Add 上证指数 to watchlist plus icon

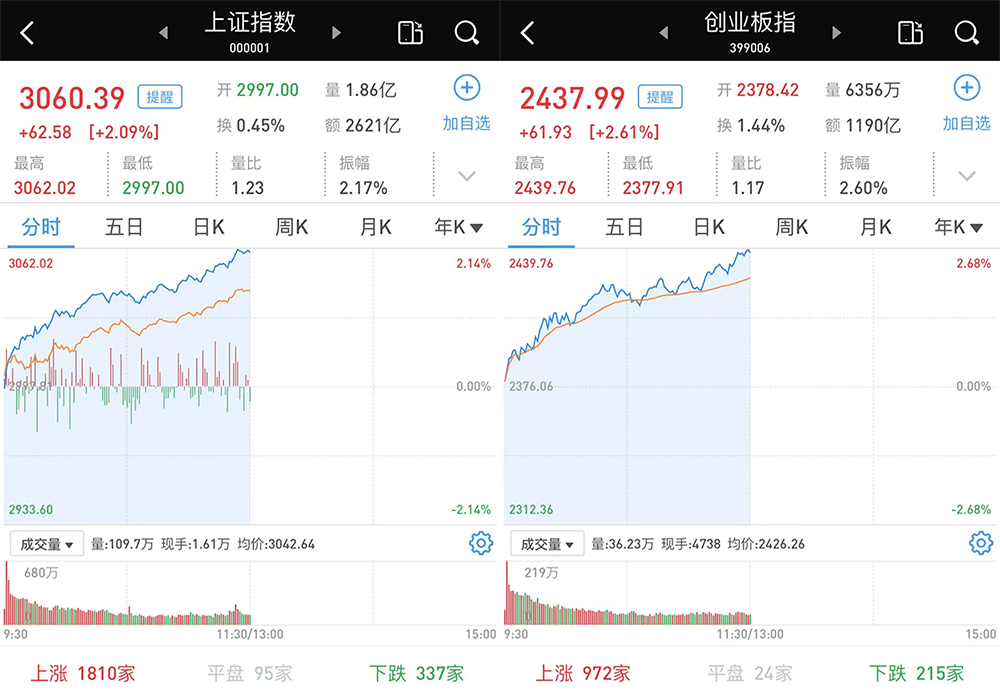[467, 88]
